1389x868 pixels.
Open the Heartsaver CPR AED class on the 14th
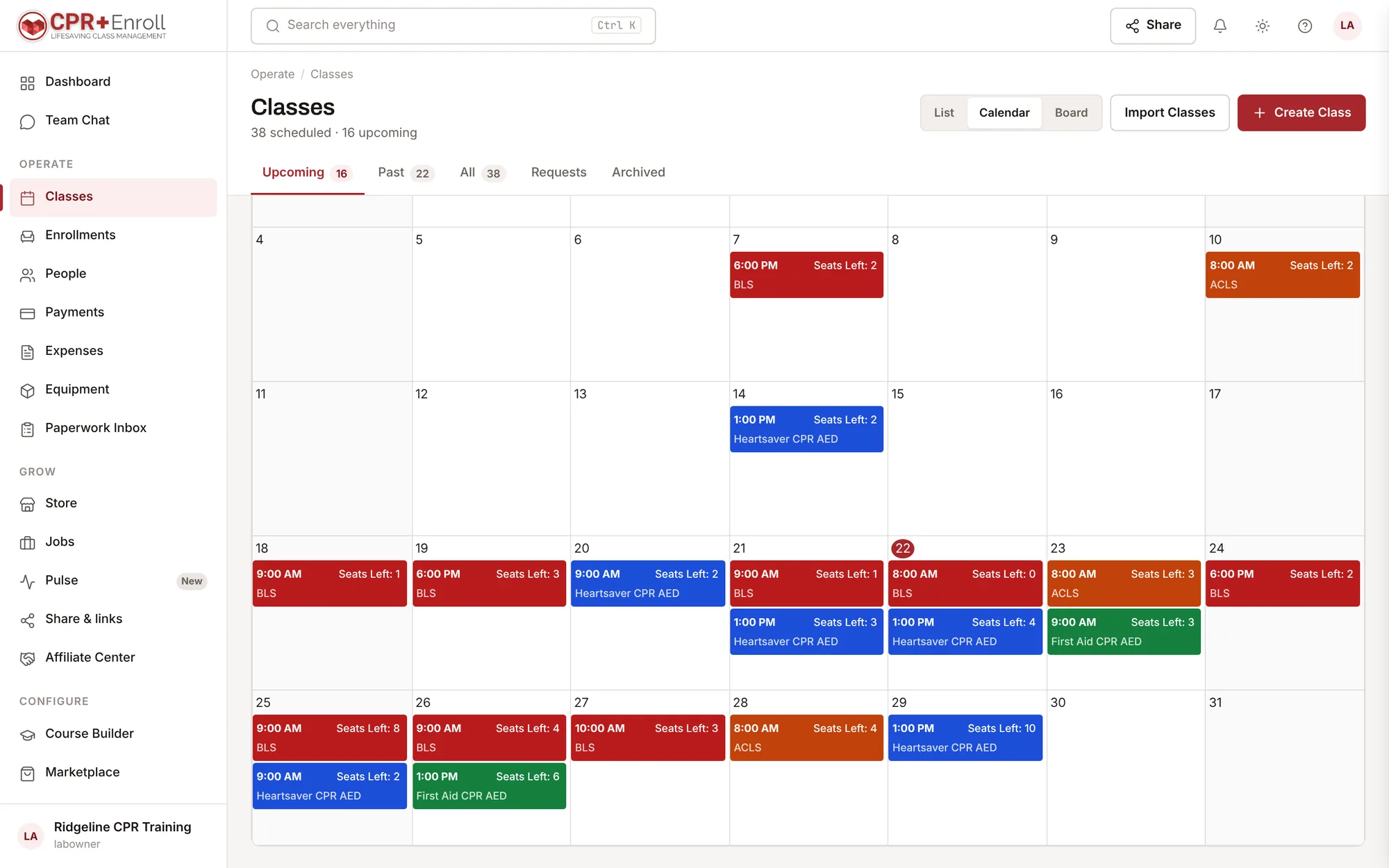pyautogui.click(x=806, y=429)
